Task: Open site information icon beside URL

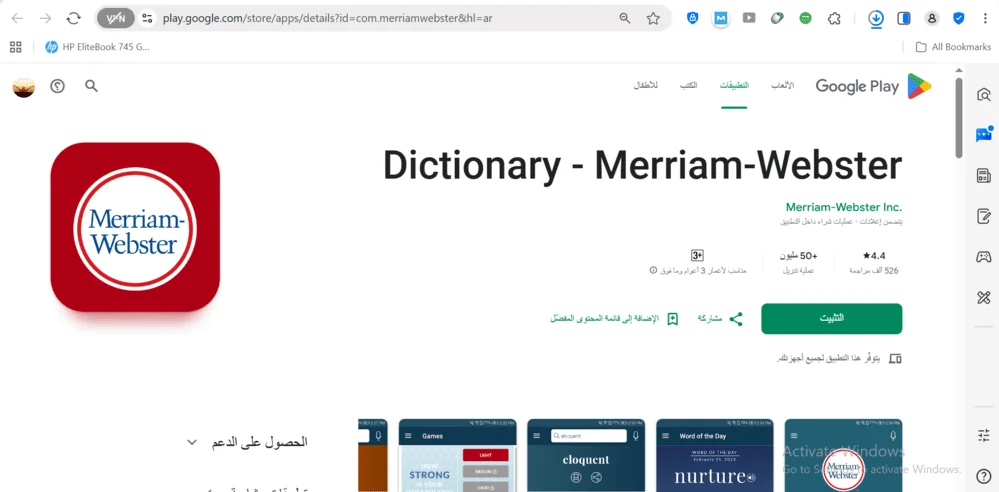Action: (147, 18)
